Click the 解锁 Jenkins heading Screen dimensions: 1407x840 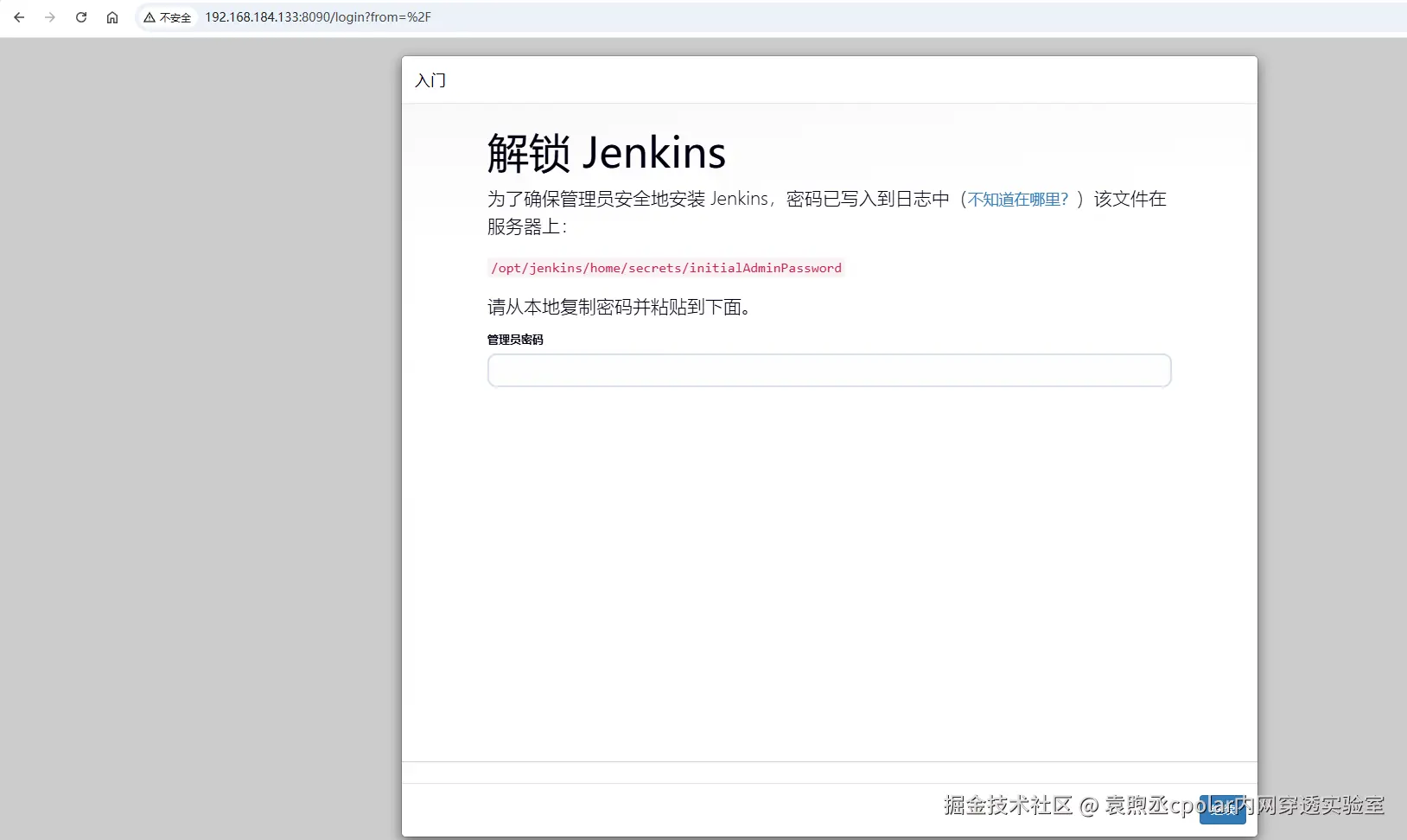[x=606, y=153]
